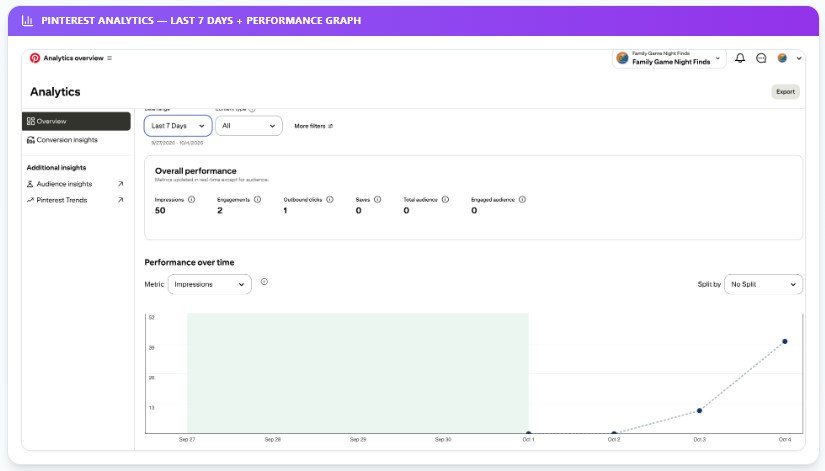The width and height of the screenshot is (825, 471).
Task: Click the Oct 4 data point on the graph
Action: [x=784, y=342]
